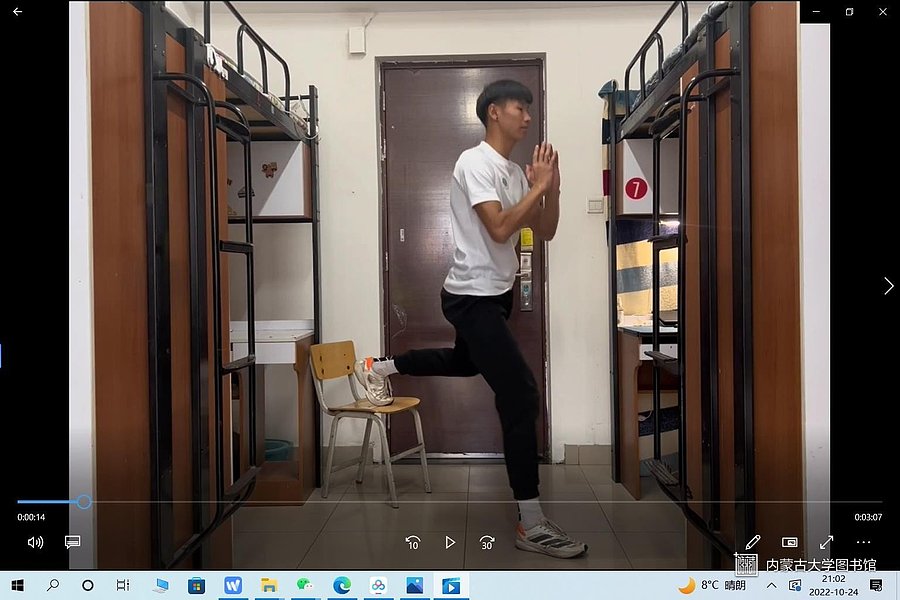The height and width of the screenshot is (600, 900).
Task: Open WeChat from the taskbar
Action: [305, 585]
